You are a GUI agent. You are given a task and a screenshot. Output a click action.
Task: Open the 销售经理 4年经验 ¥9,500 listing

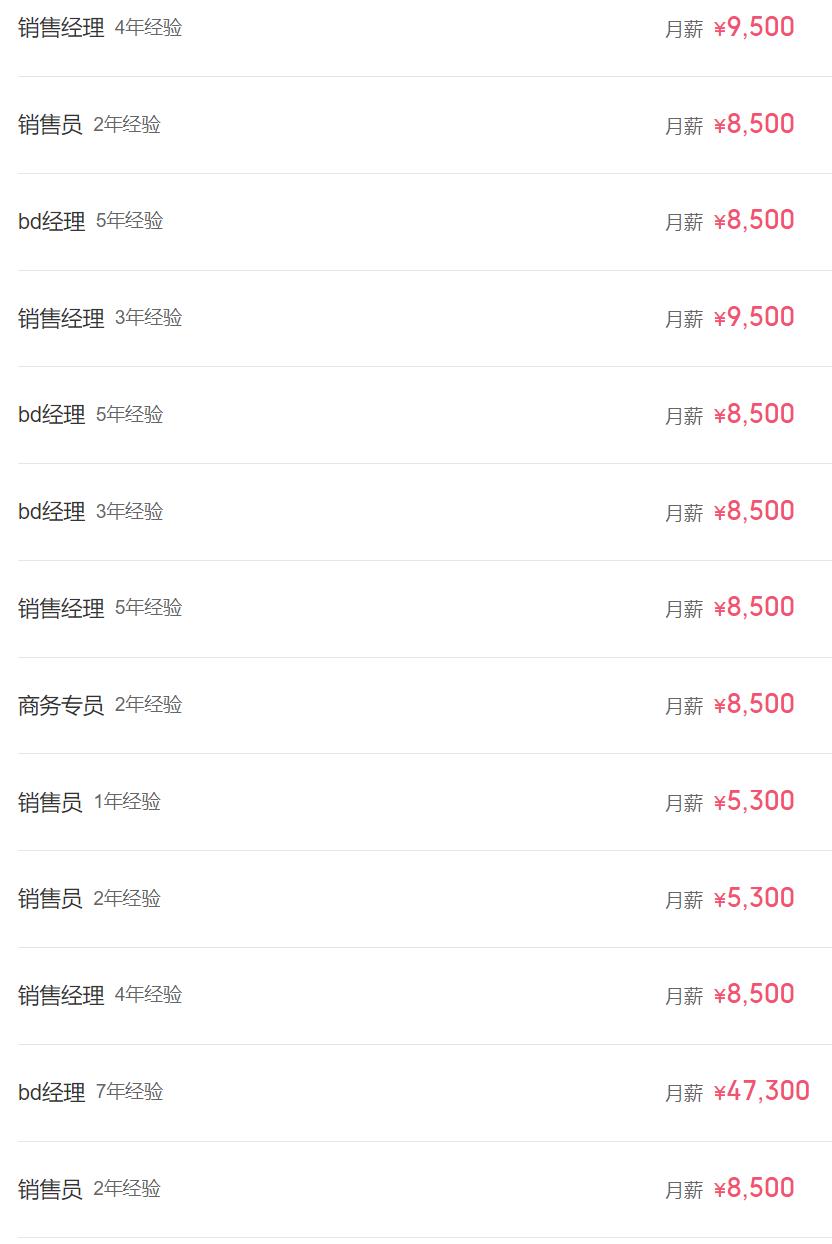coord(61,28)
